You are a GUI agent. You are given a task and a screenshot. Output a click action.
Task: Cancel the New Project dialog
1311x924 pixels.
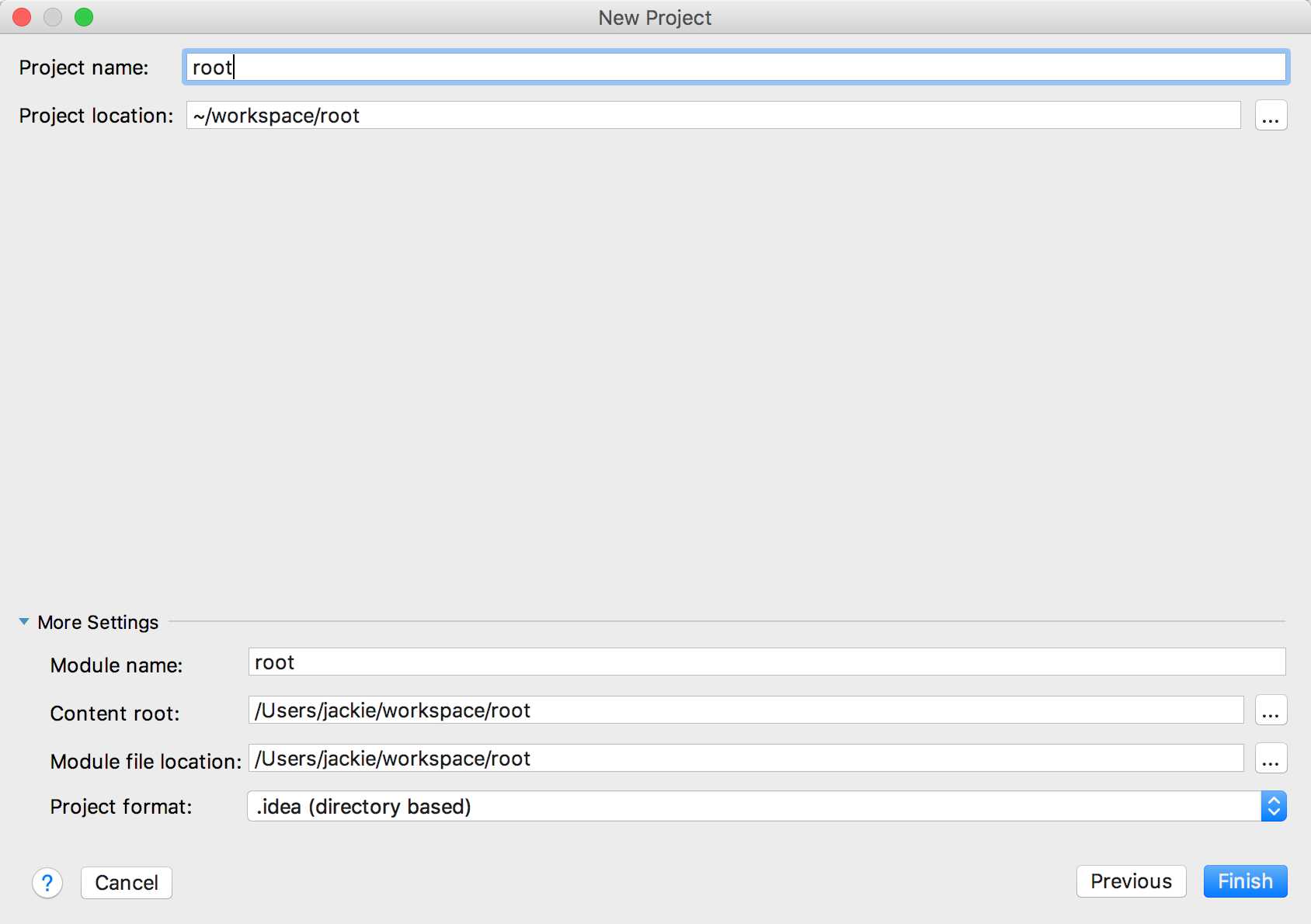[127, 883]
